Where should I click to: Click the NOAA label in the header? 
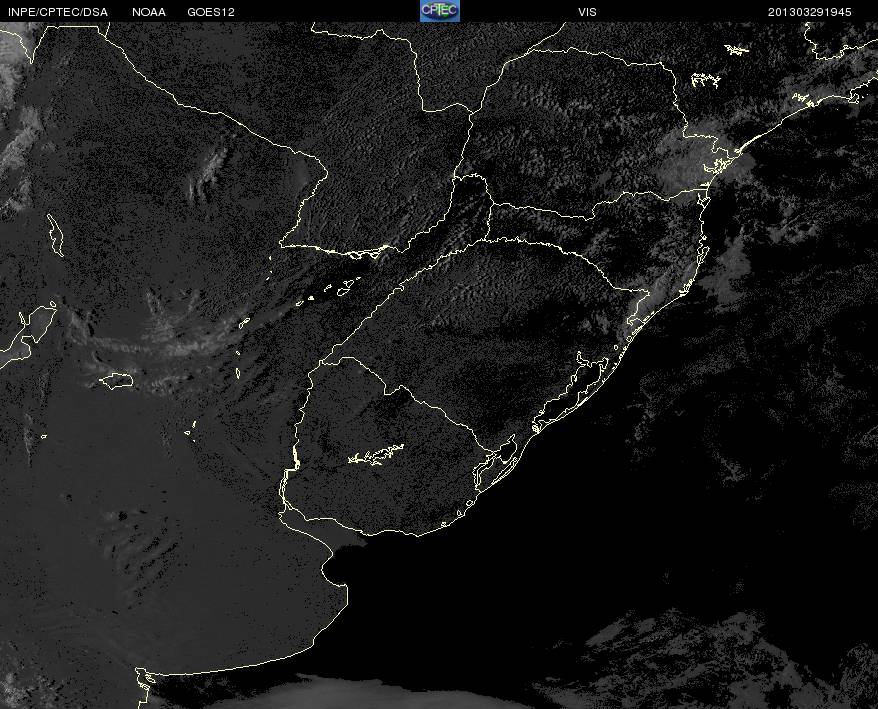tap(149, 12)
